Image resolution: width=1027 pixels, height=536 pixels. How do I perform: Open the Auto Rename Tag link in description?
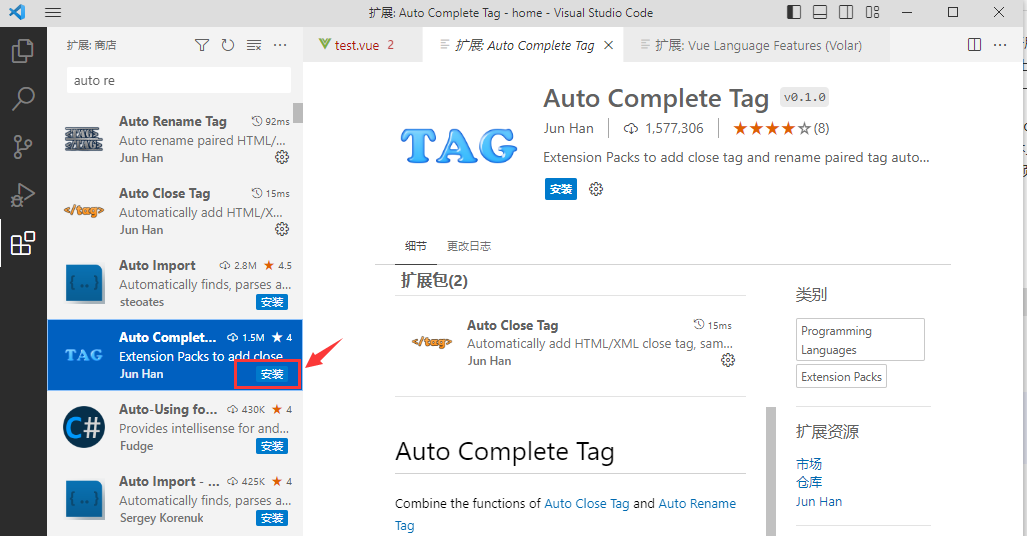[x=697, y=503]
